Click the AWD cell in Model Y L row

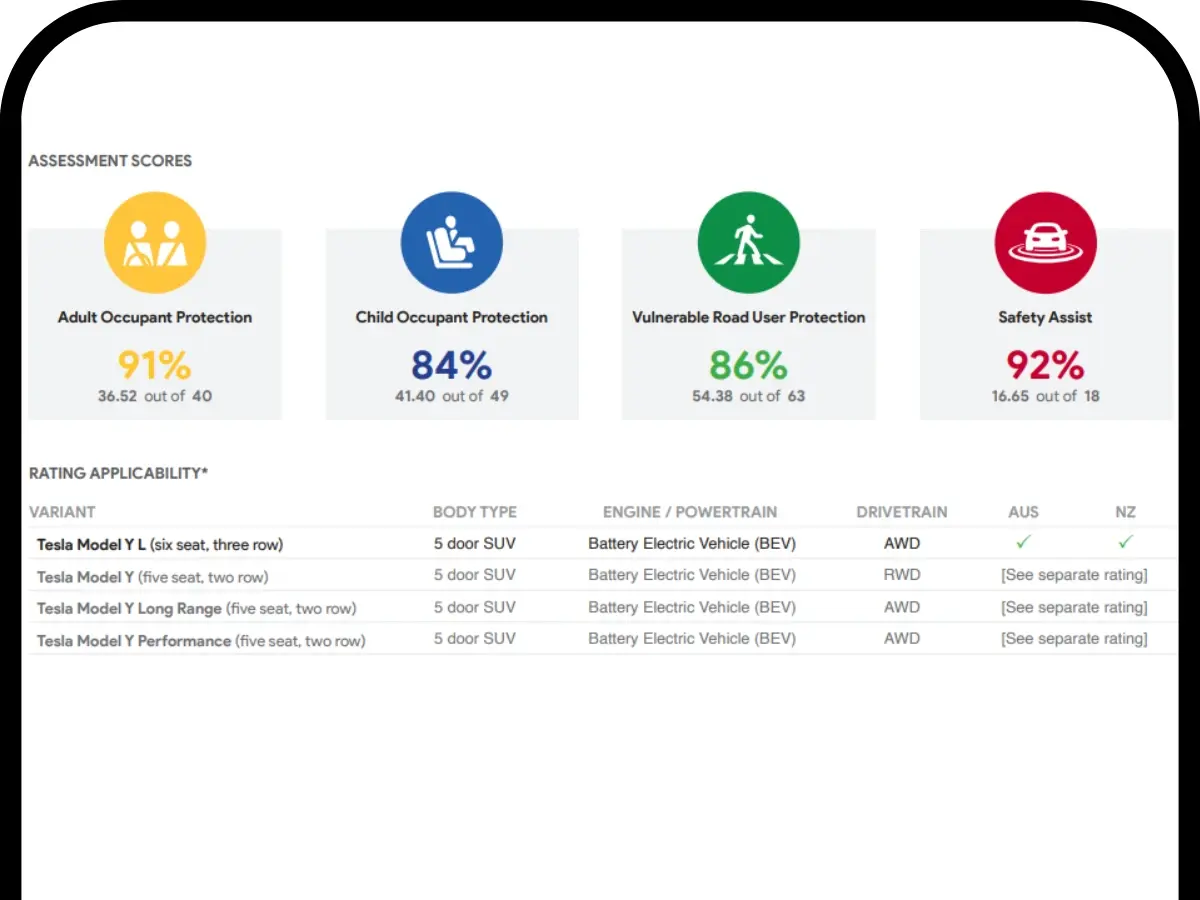point(902,544)
